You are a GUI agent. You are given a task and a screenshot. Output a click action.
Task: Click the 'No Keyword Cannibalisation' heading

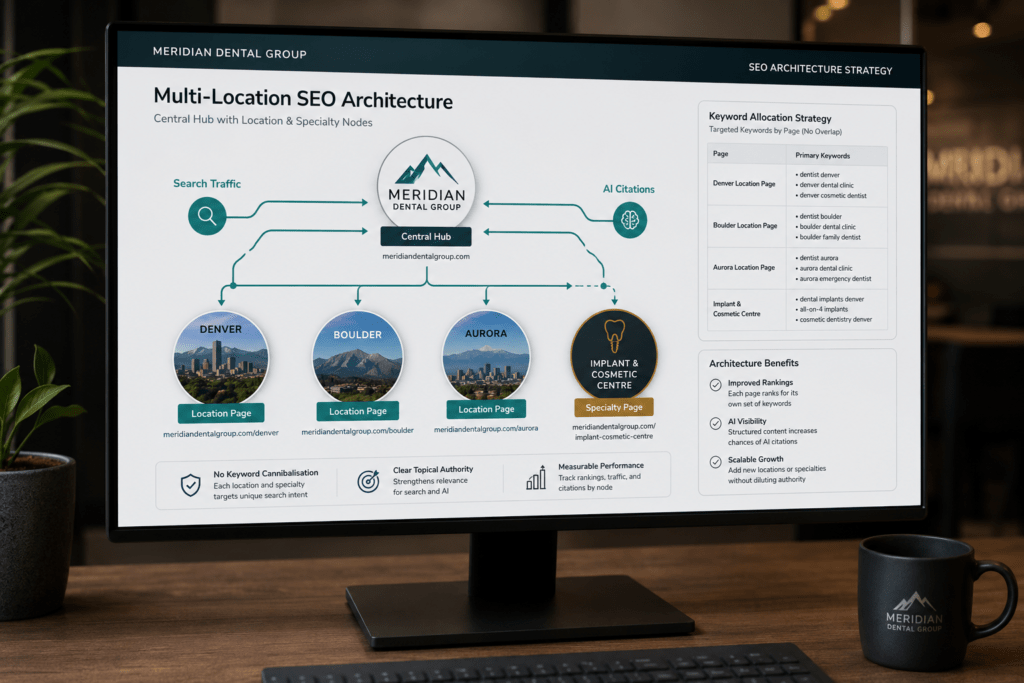(x=266, y=473)
